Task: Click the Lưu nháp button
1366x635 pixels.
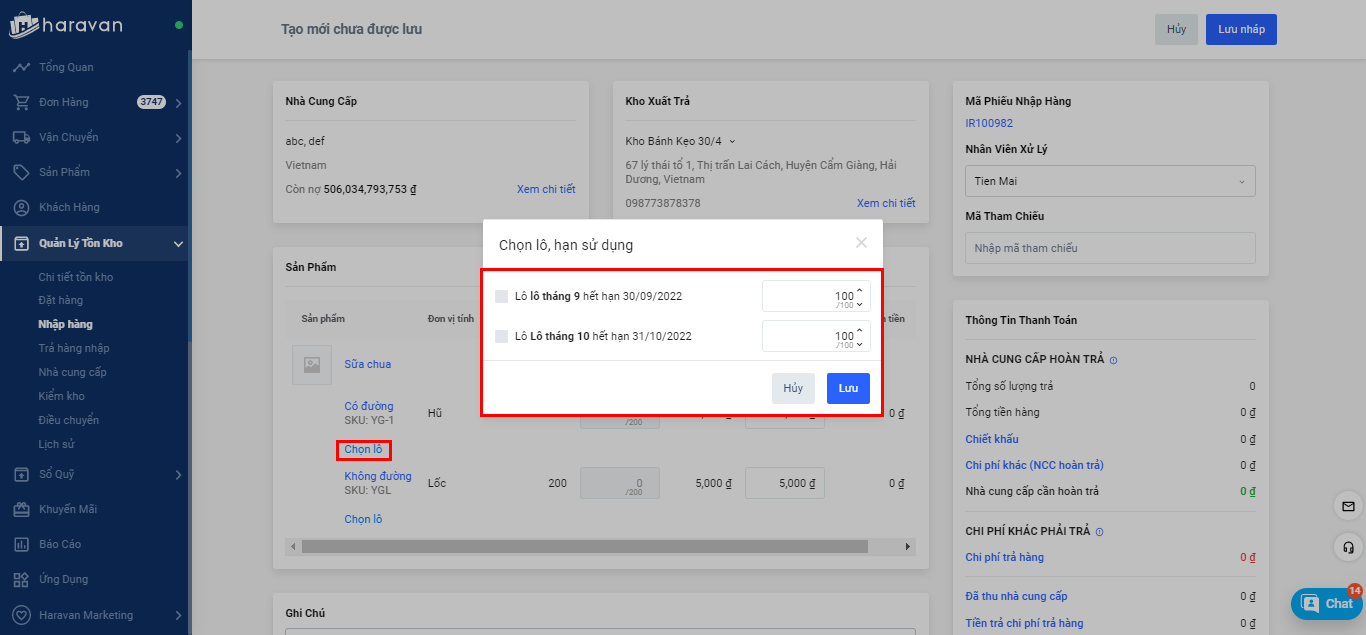Action: [x=1240, y=29]
